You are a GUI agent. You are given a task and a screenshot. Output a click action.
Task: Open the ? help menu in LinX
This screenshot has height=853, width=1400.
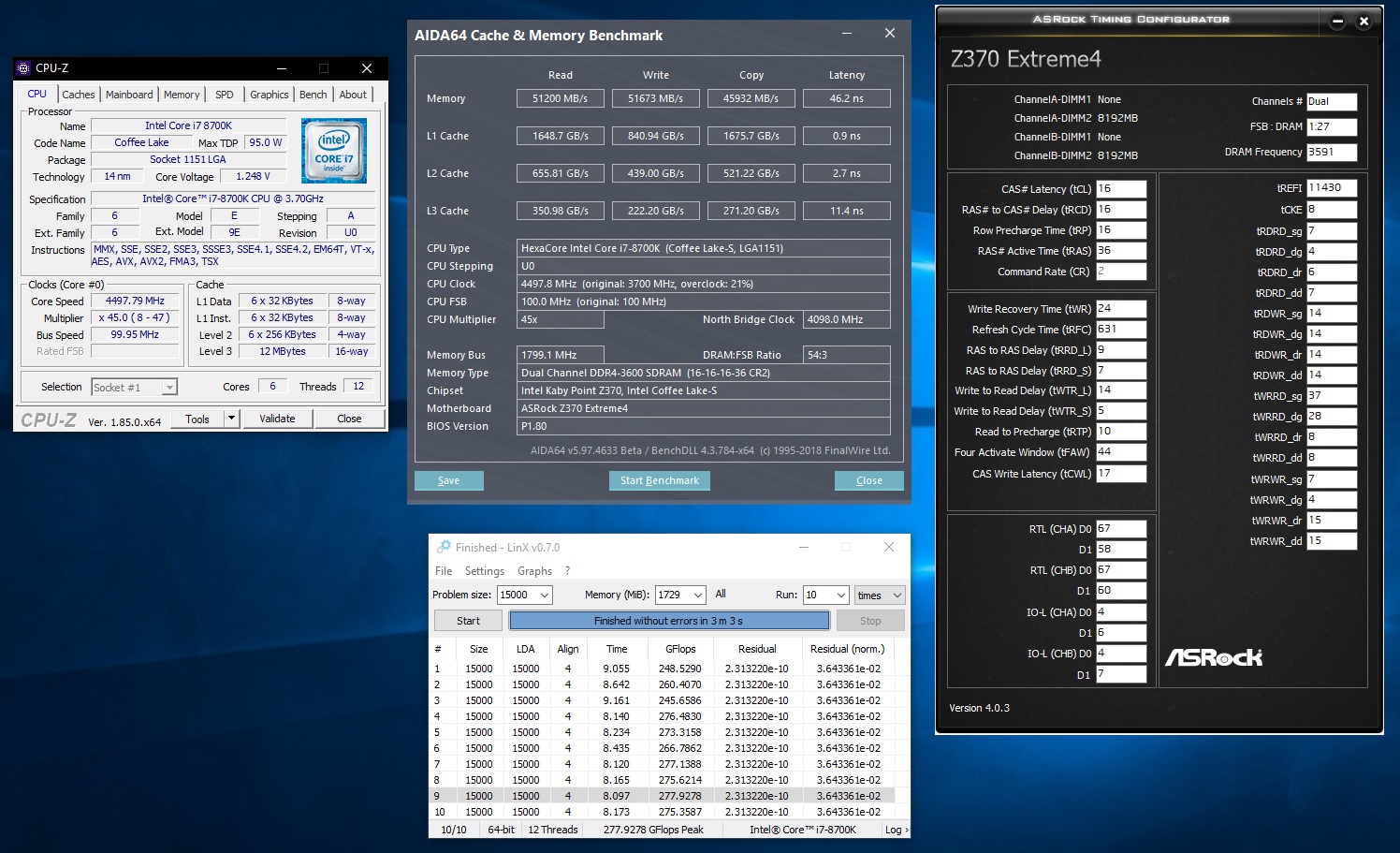(567, 571)
